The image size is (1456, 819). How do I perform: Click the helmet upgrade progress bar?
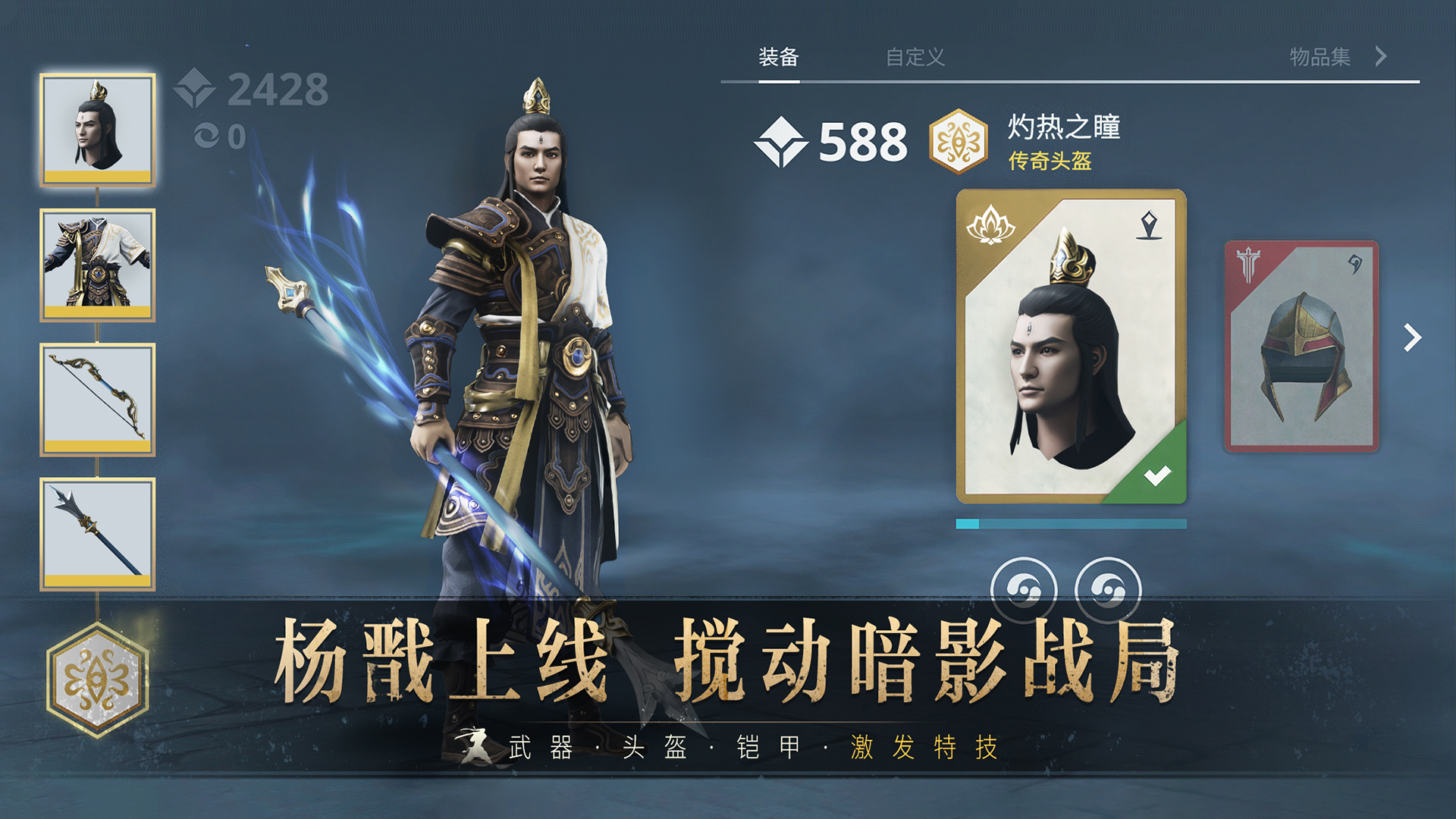point(1071,524)
